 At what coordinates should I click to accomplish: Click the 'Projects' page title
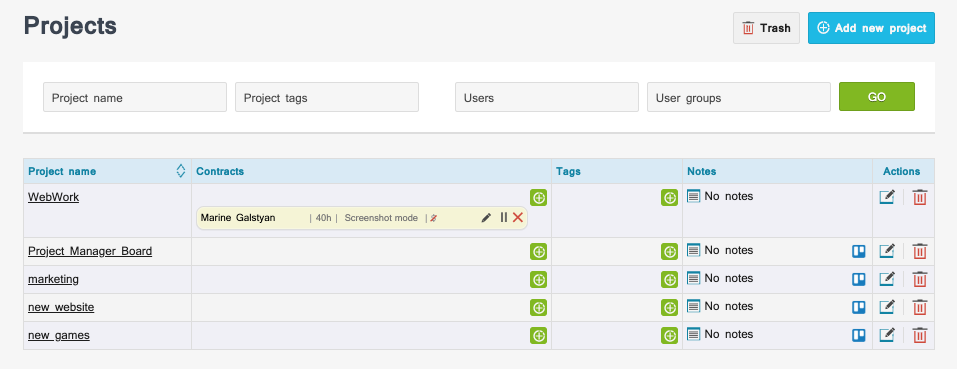pos(70,26)
